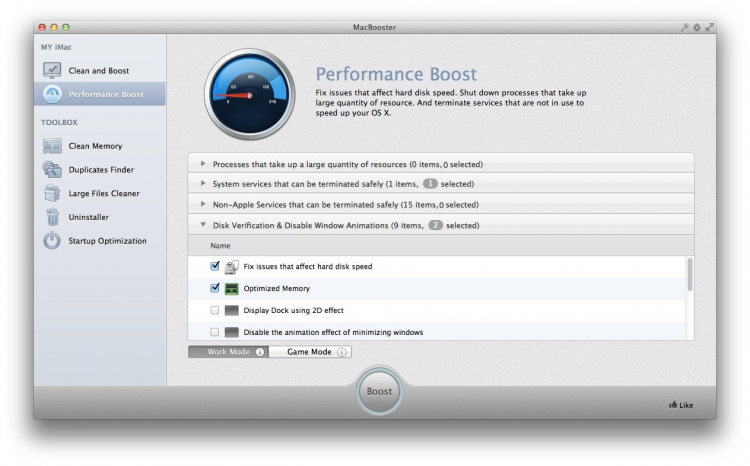The height and width of the screenshot is (466, 750).
Task: Click the thumbs-up Like icon
Action: click(x=673, y=405)
